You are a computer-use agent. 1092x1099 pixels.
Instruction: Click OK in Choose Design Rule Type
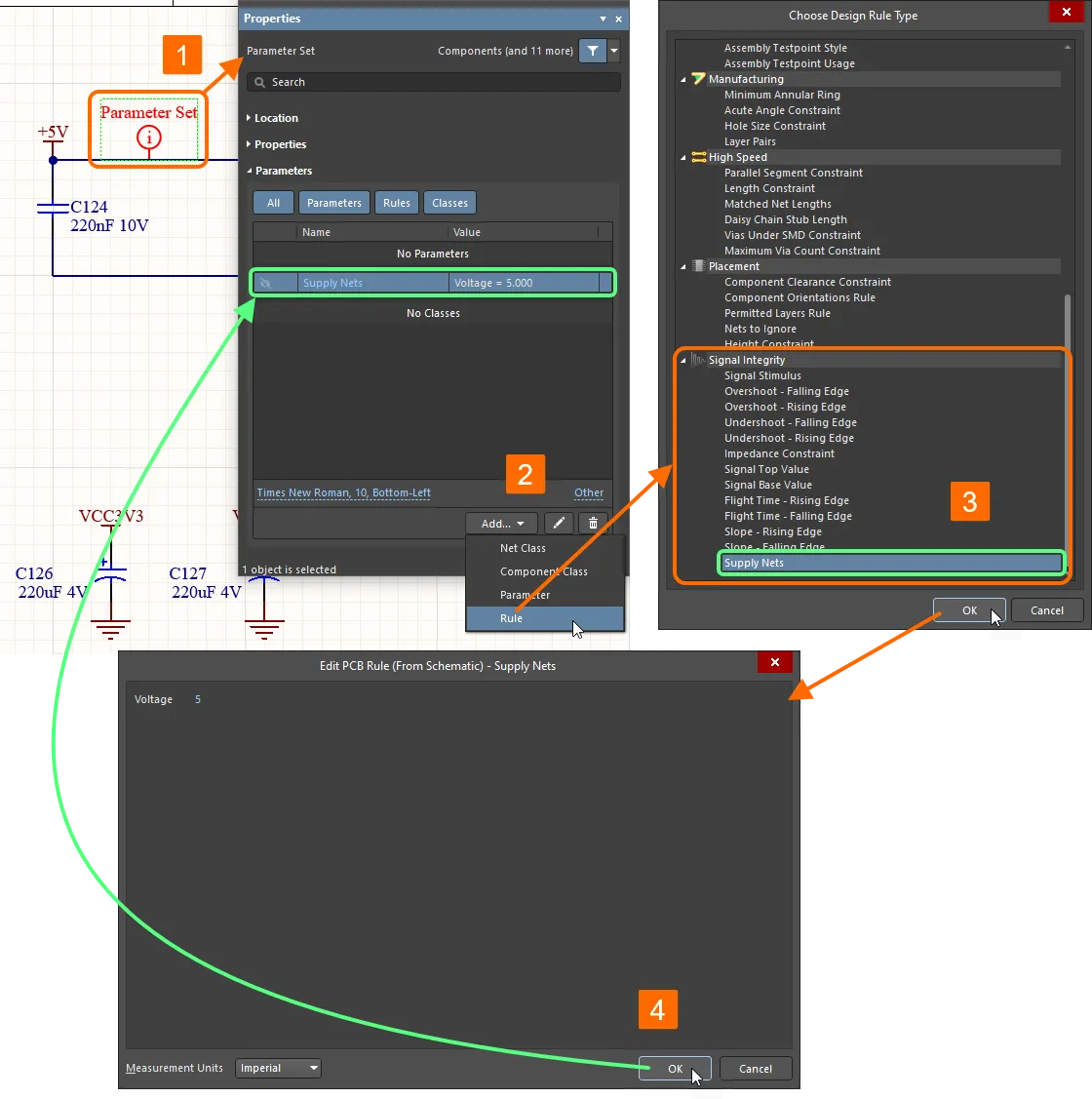coord(969,610)
